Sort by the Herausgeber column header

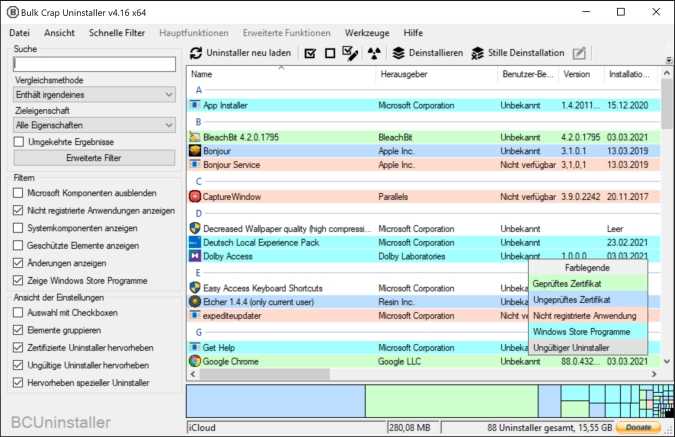(x=437, y=74)
